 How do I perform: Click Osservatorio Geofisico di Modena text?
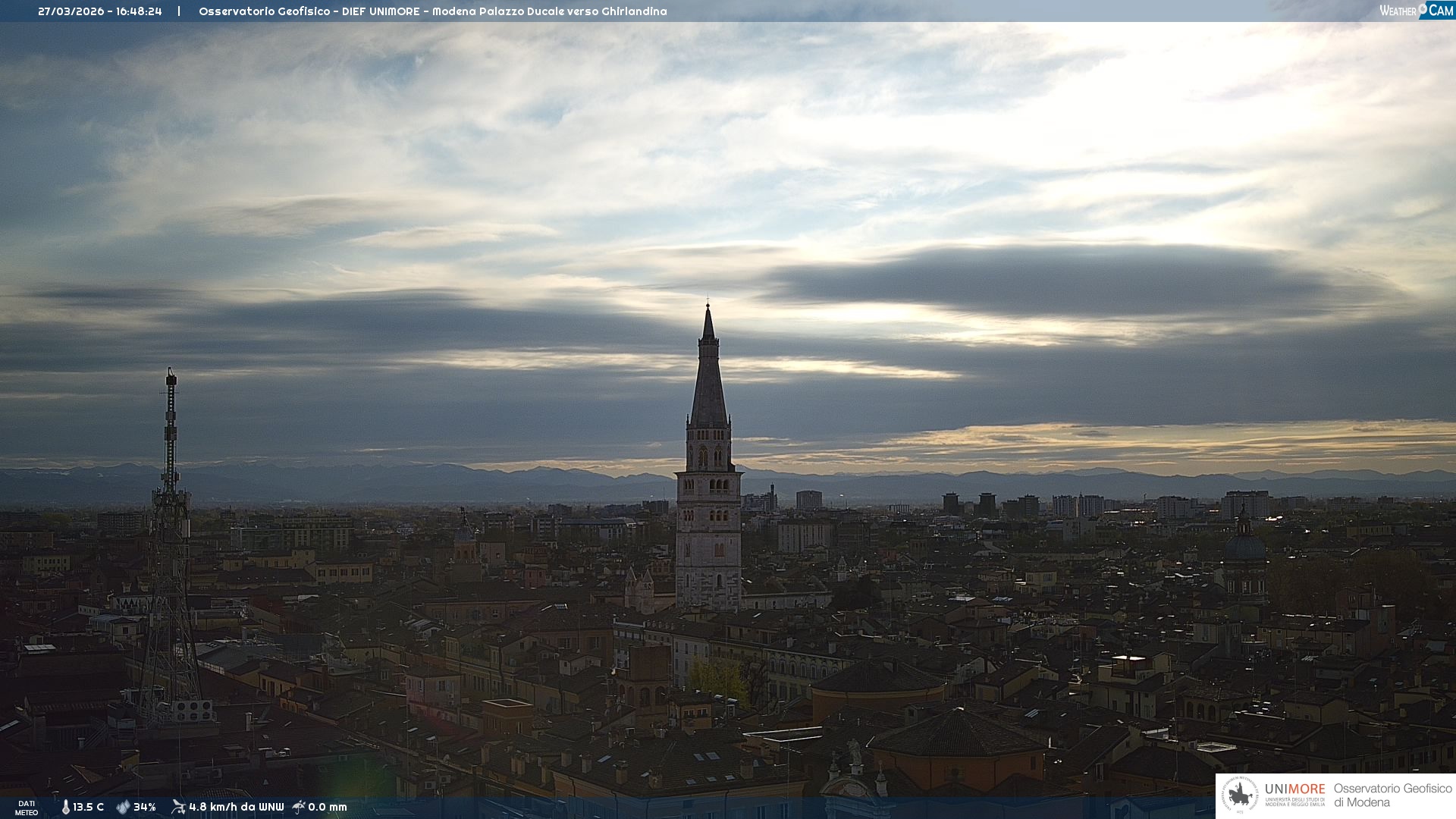1392,795
